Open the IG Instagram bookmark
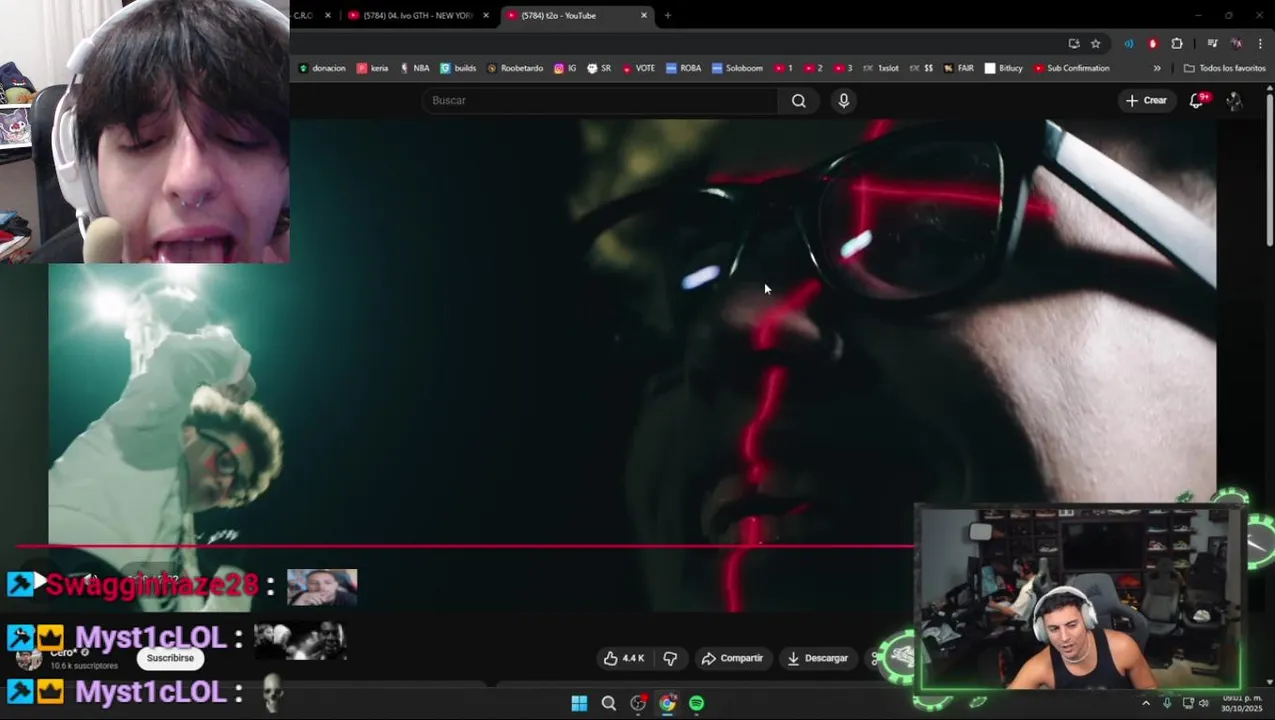The image size is (1275, 720). (x=565, y=68)
